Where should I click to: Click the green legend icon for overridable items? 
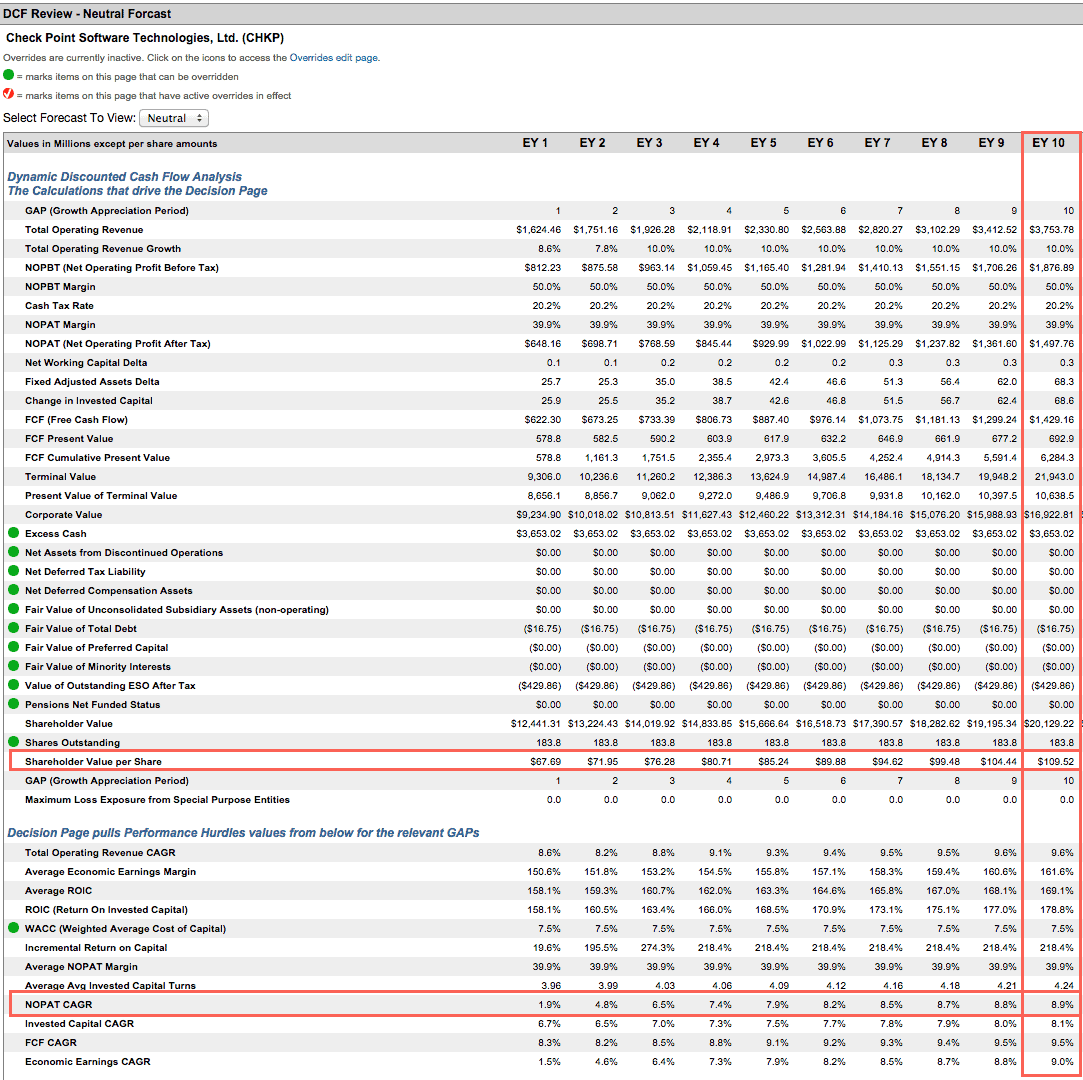coord(8,75)
